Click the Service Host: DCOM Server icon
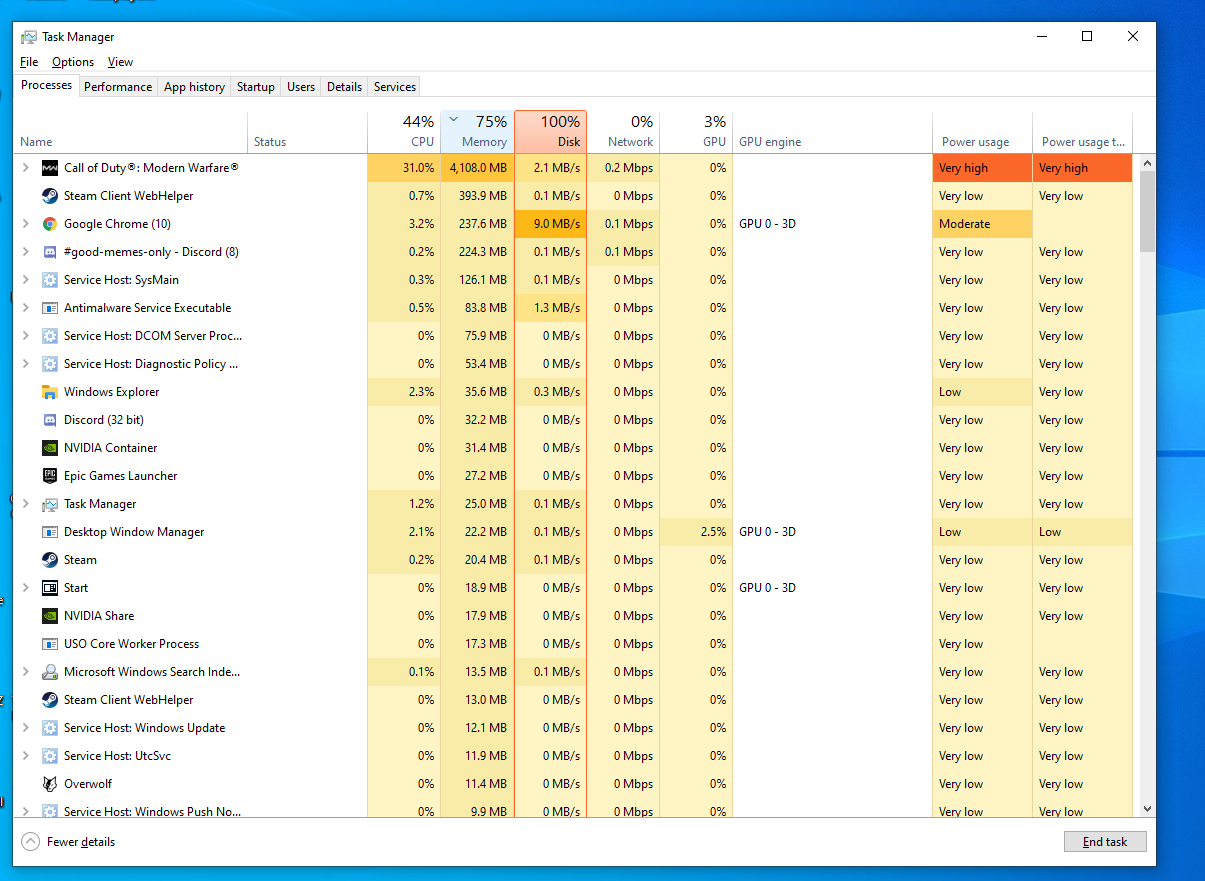Viewport: 1205px width, 881px height. click(x=50, y=336)
